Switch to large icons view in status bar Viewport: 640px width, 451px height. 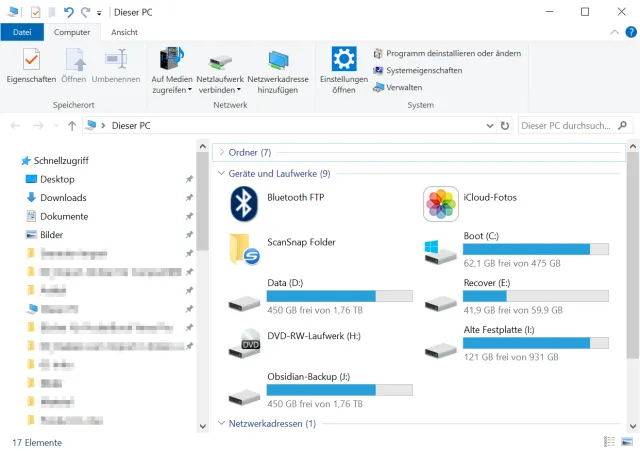pos(627,442)
